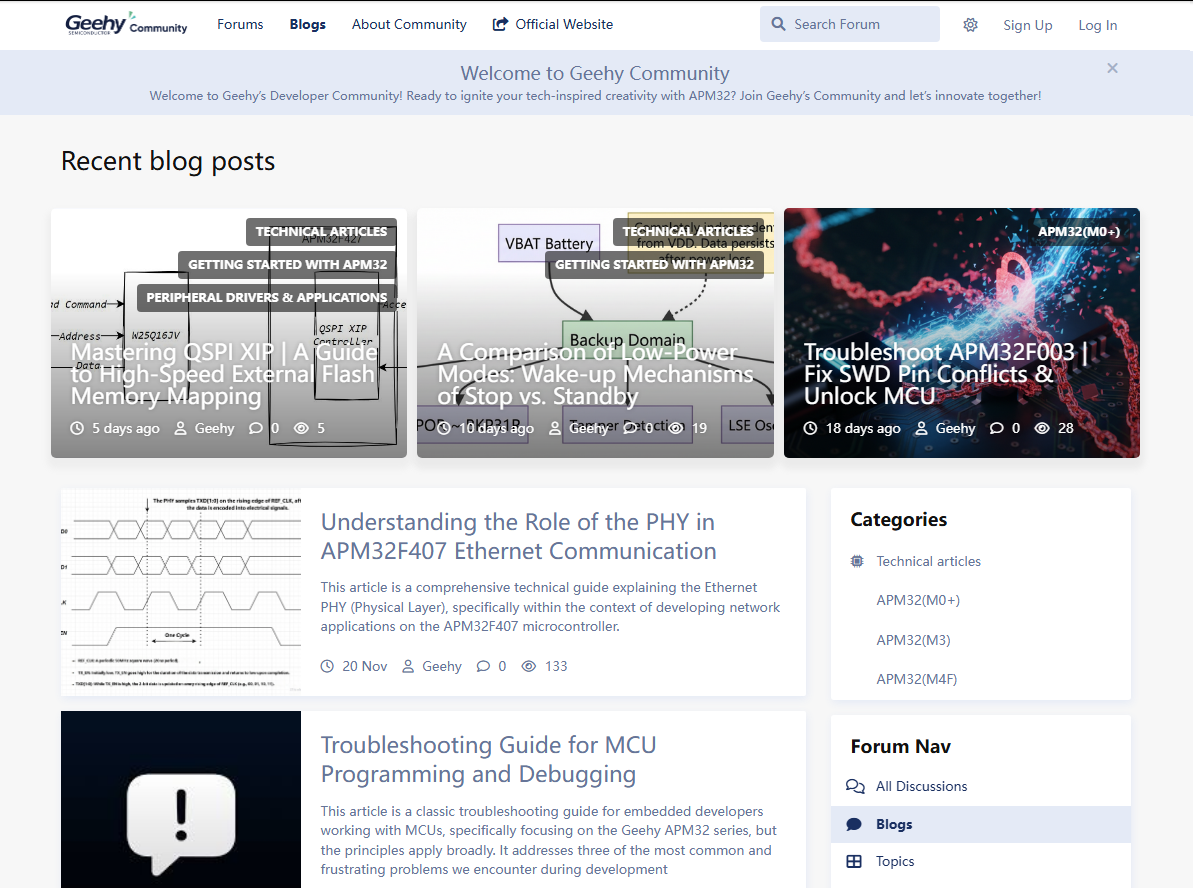Open Troubleshooting Guide for MCU Programming article

pos(488,759)
